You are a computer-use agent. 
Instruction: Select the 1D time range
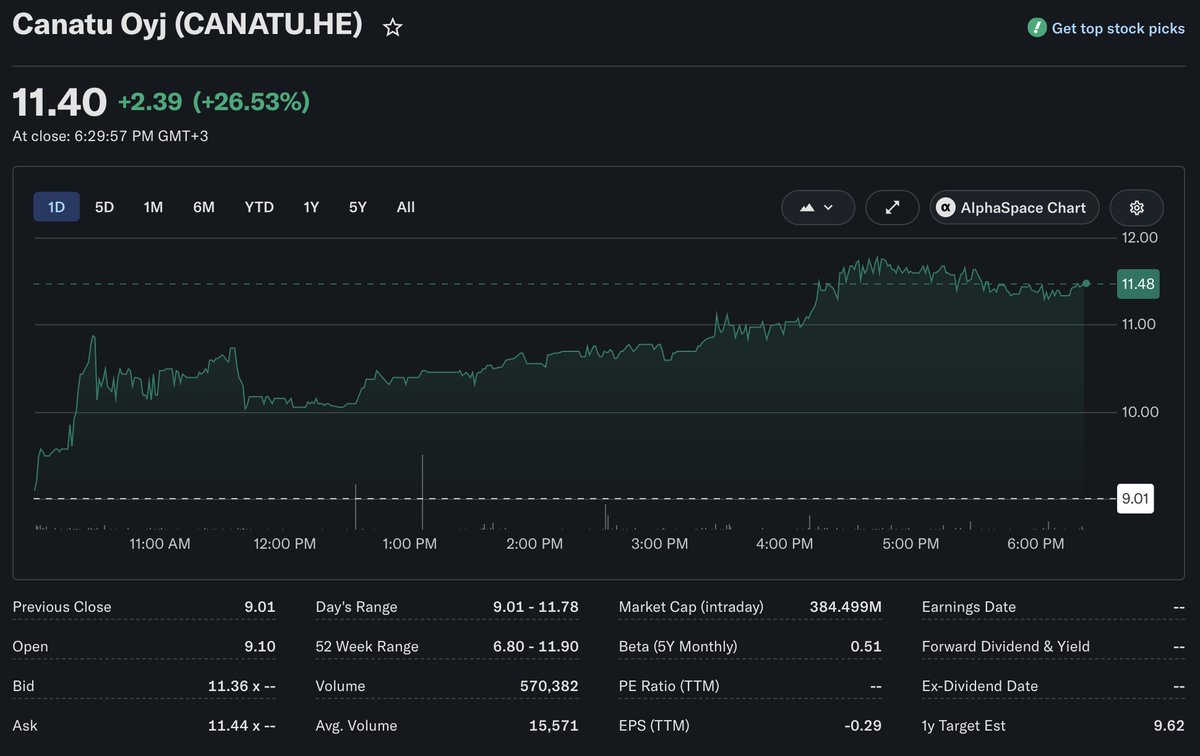56,207
